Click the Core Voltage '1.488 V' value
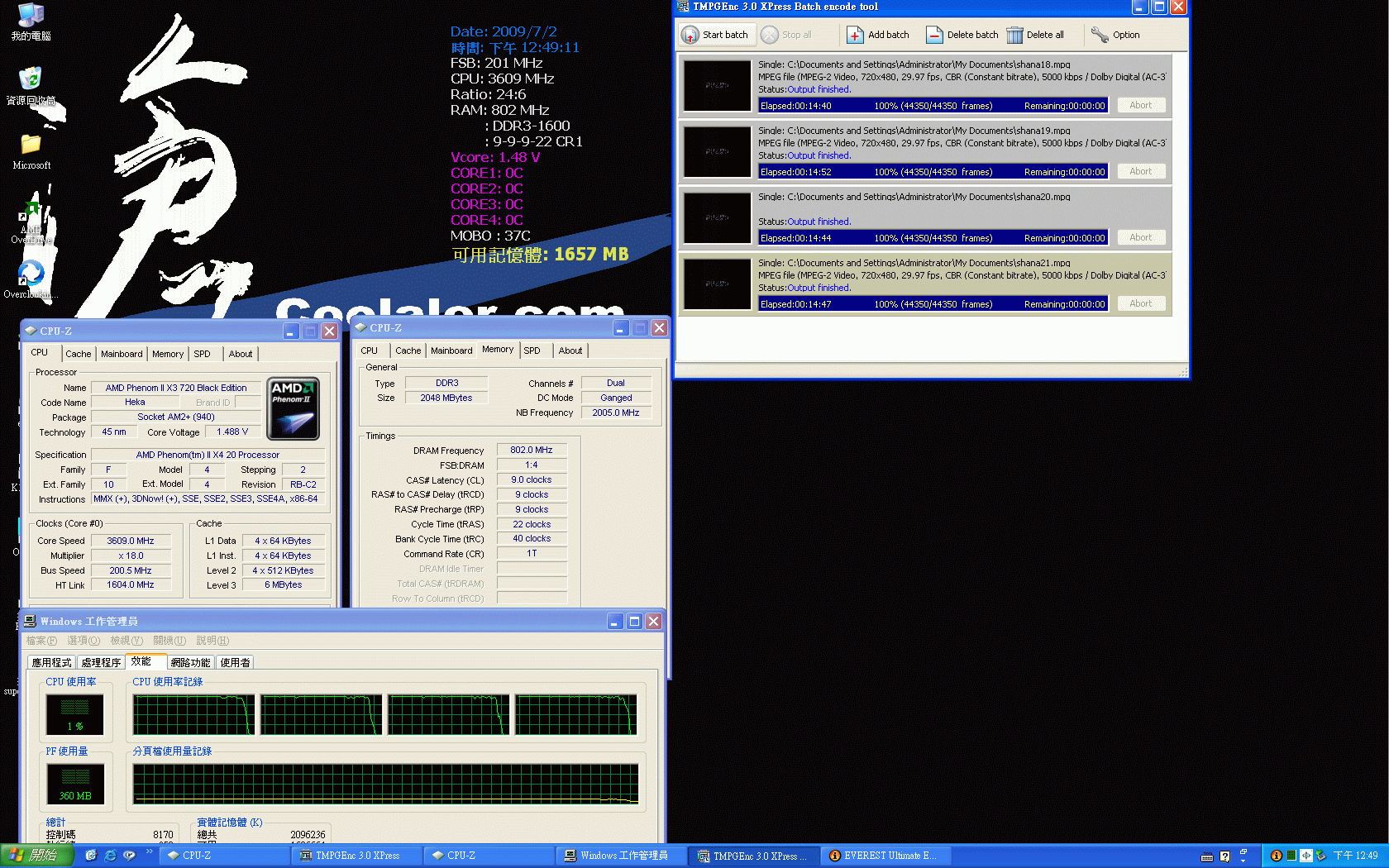This screenshot has width=1389, height=868. (232, 432)
